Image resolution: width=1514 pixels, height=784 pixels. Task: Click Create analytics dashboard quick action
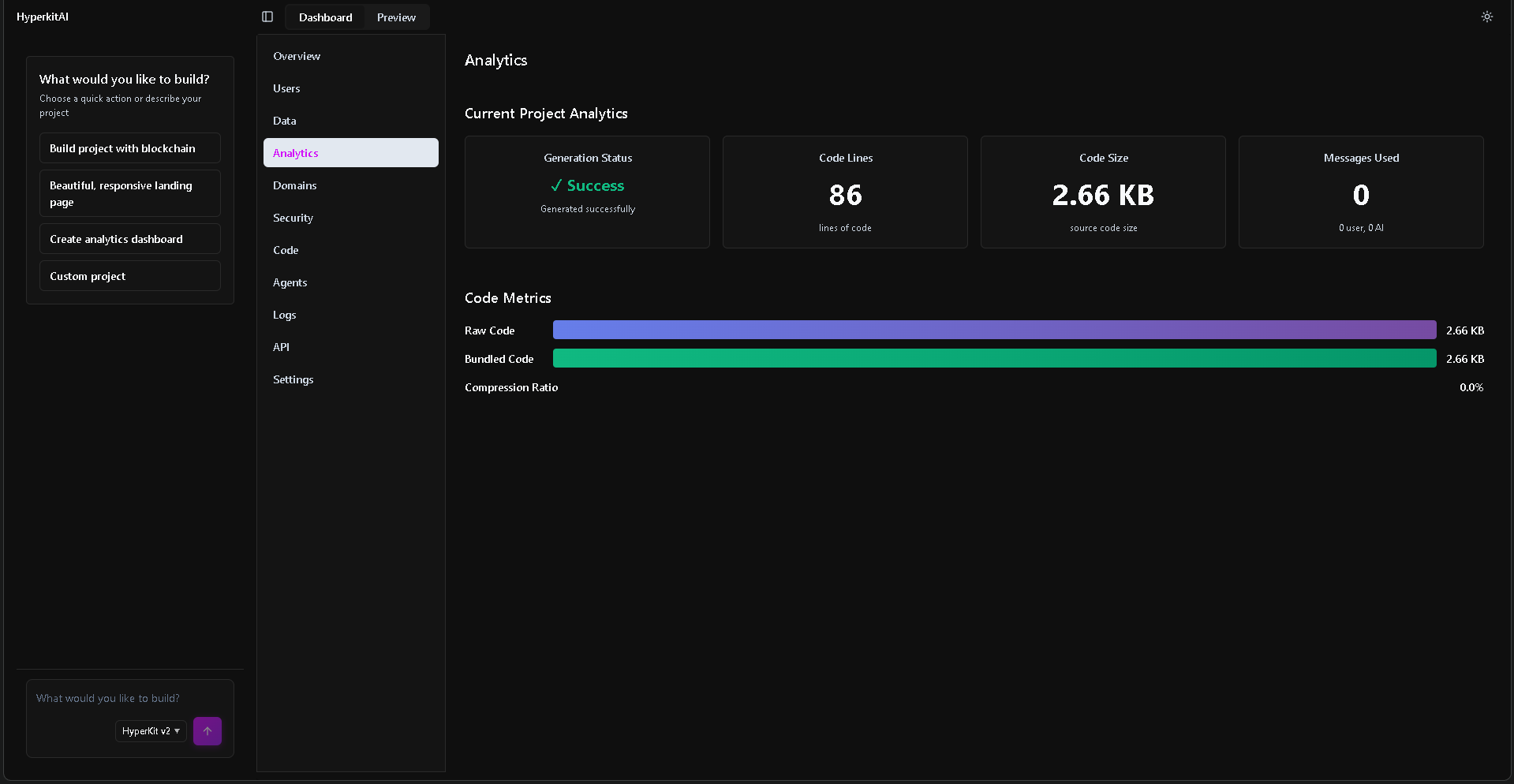[x=130, y=239]
